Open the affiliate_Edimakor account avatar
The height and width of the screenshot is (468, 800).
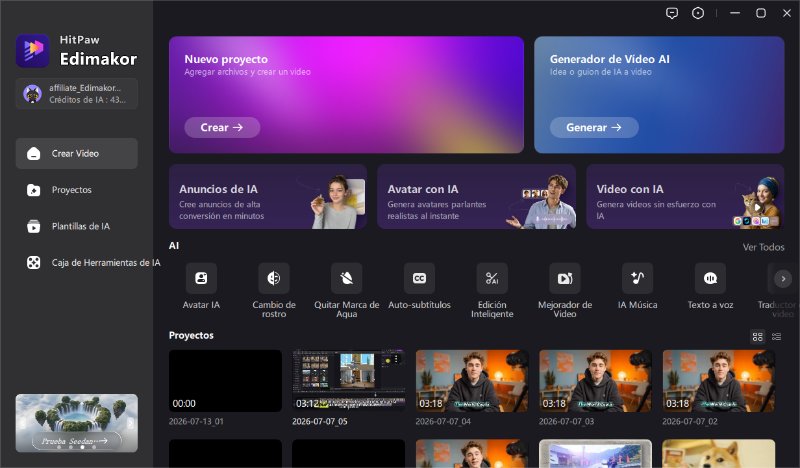[x=32, y=94]
